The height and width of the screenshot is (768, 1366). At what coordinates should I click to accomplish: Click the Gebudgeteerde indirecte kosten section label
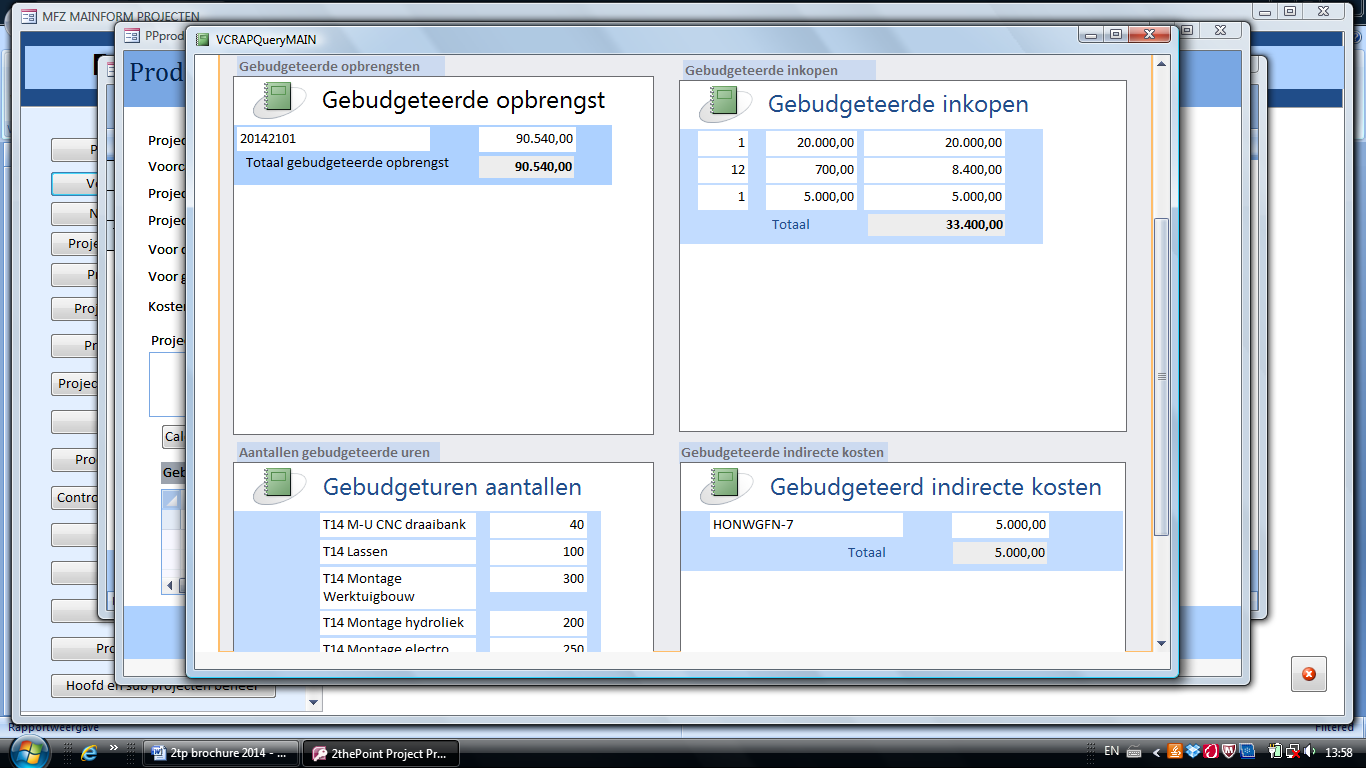(783, 452)
